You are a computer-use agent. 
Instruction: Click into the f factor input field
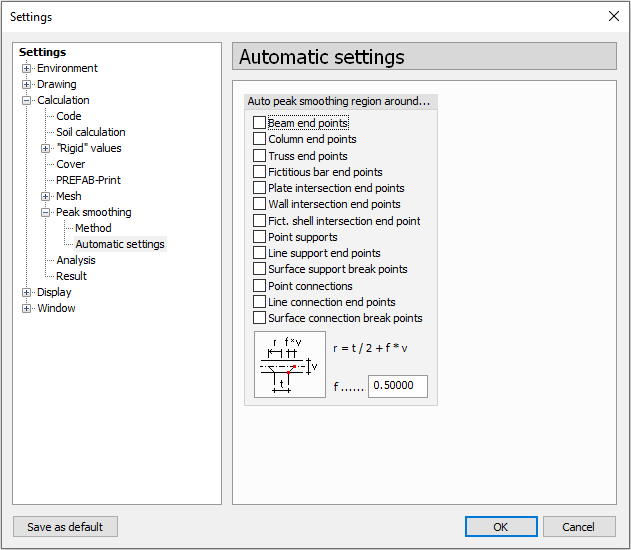point(397,386)
